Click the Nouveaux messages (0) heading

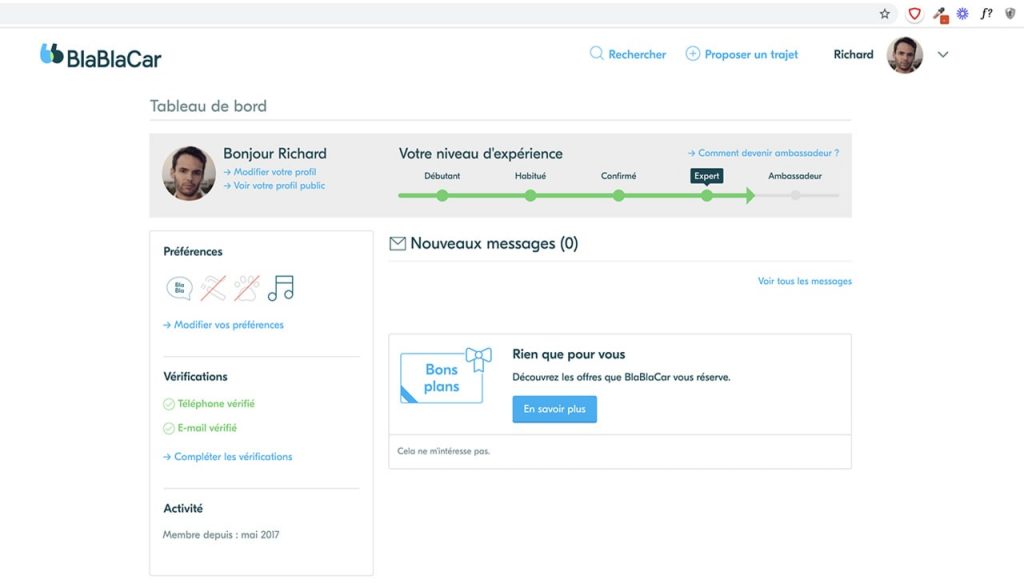coord(494,244)
